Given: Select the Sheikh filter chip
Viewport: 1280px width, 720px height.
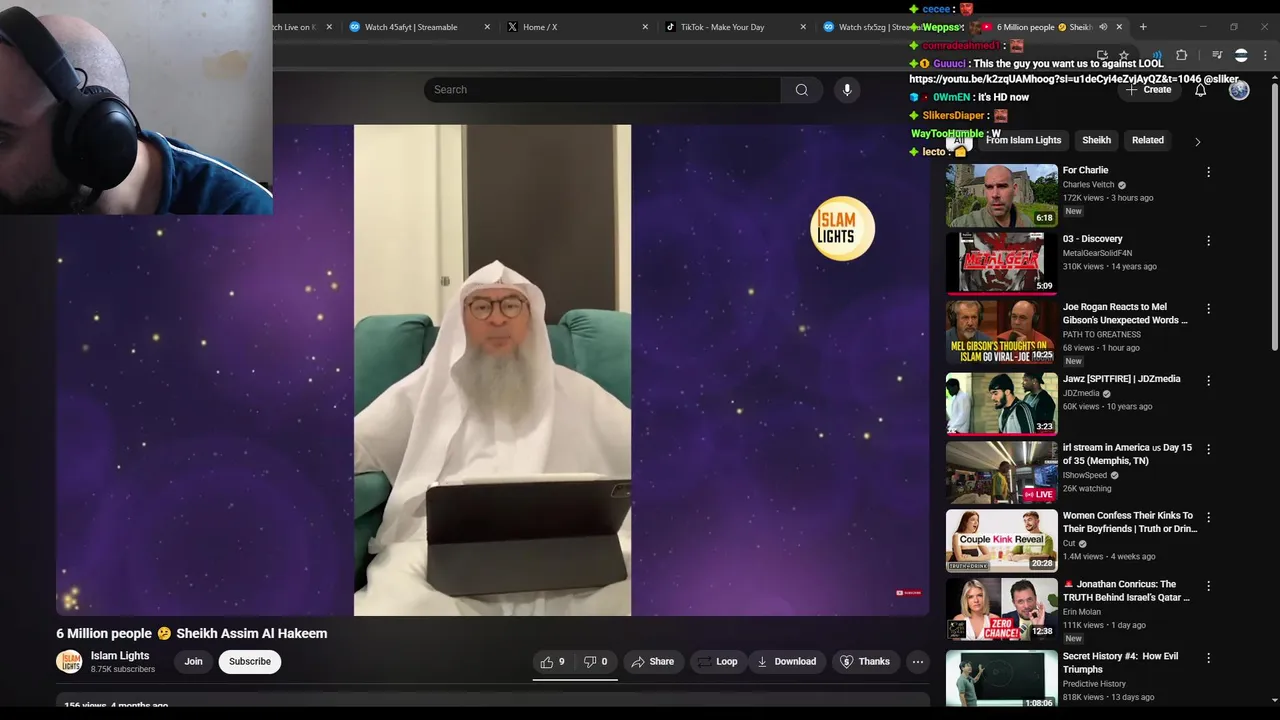Looking at the screenshot, I should coord(1096,140).
